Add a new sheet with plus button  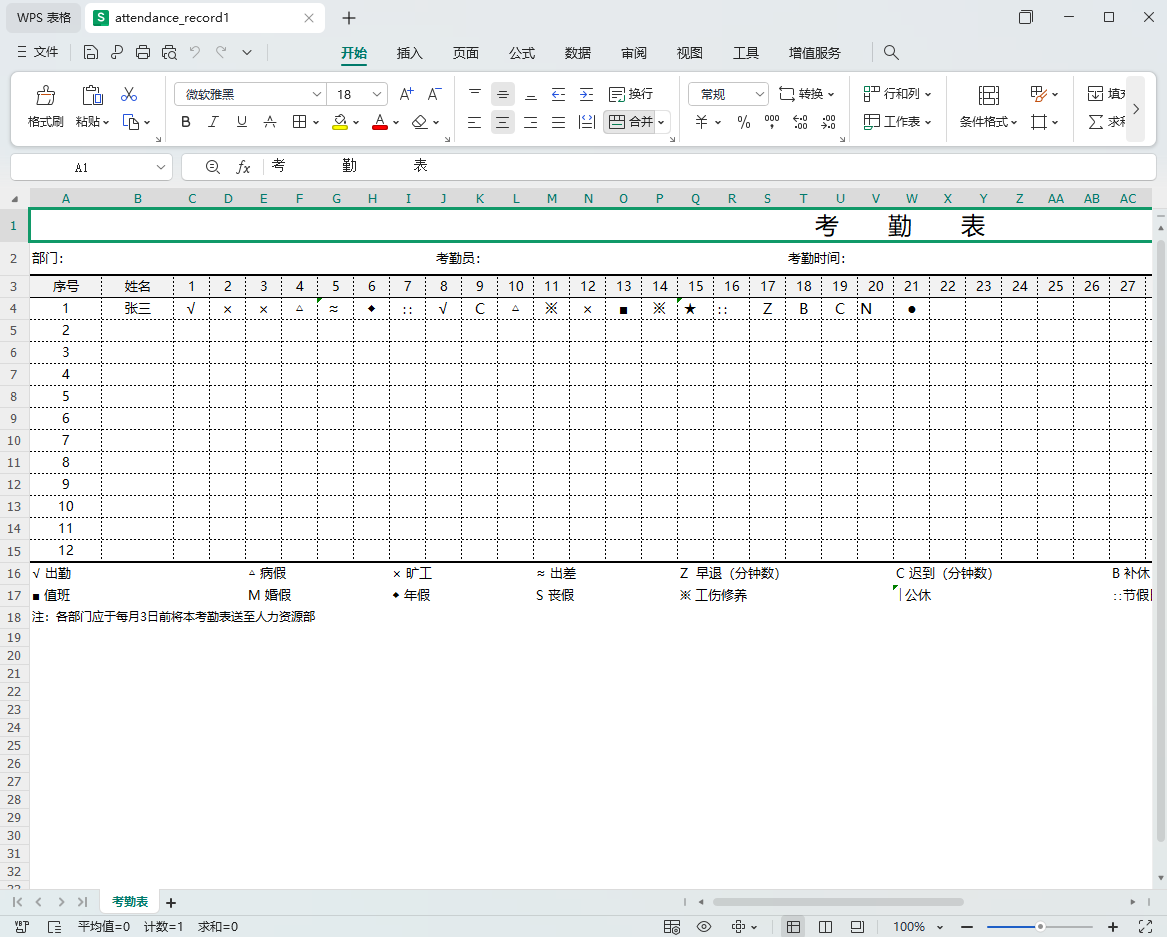coord(171,903)
